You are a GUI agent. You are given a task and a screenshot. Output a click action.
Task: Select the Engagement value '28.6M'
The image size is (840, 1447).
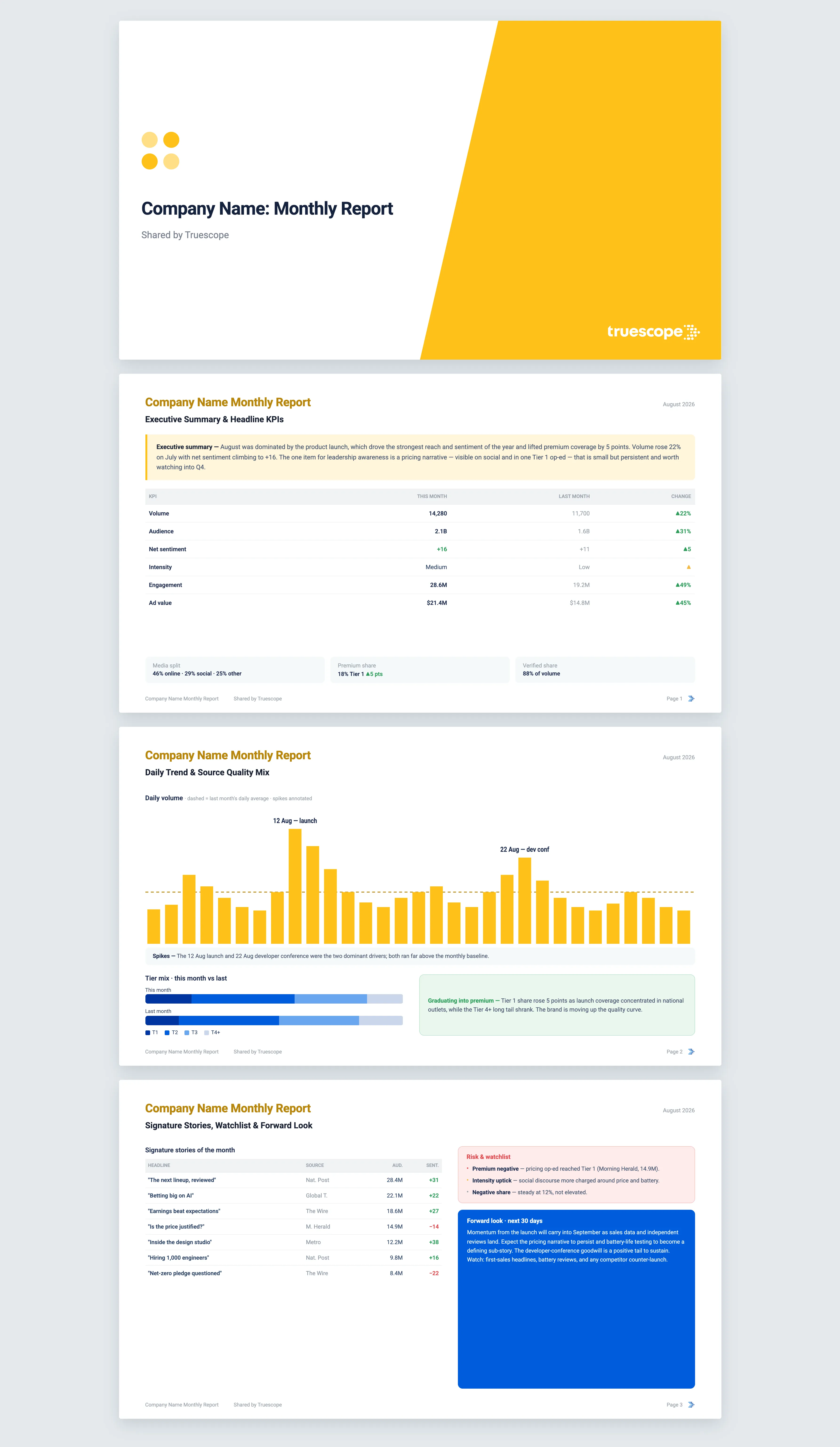[x=439, y=585]
